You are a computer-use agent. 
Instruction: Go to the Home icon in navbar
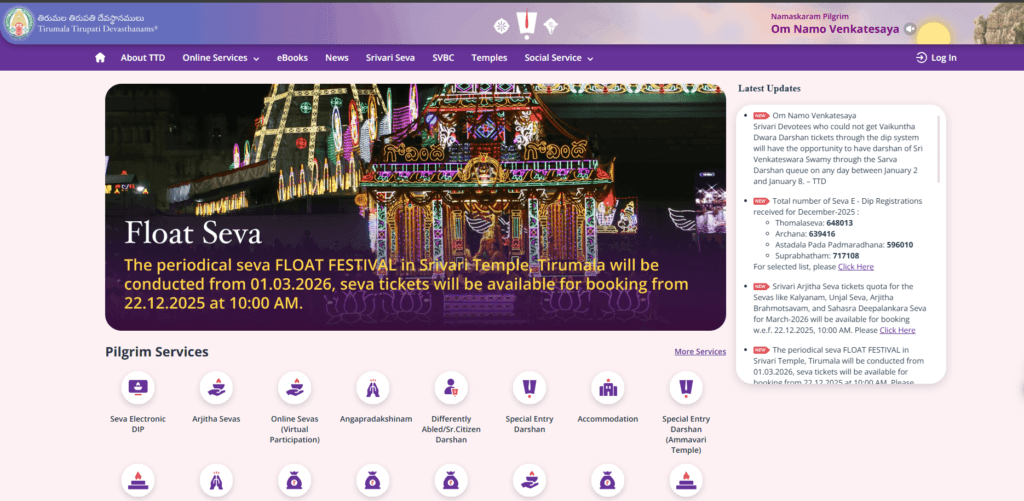[x=100, y=57]
